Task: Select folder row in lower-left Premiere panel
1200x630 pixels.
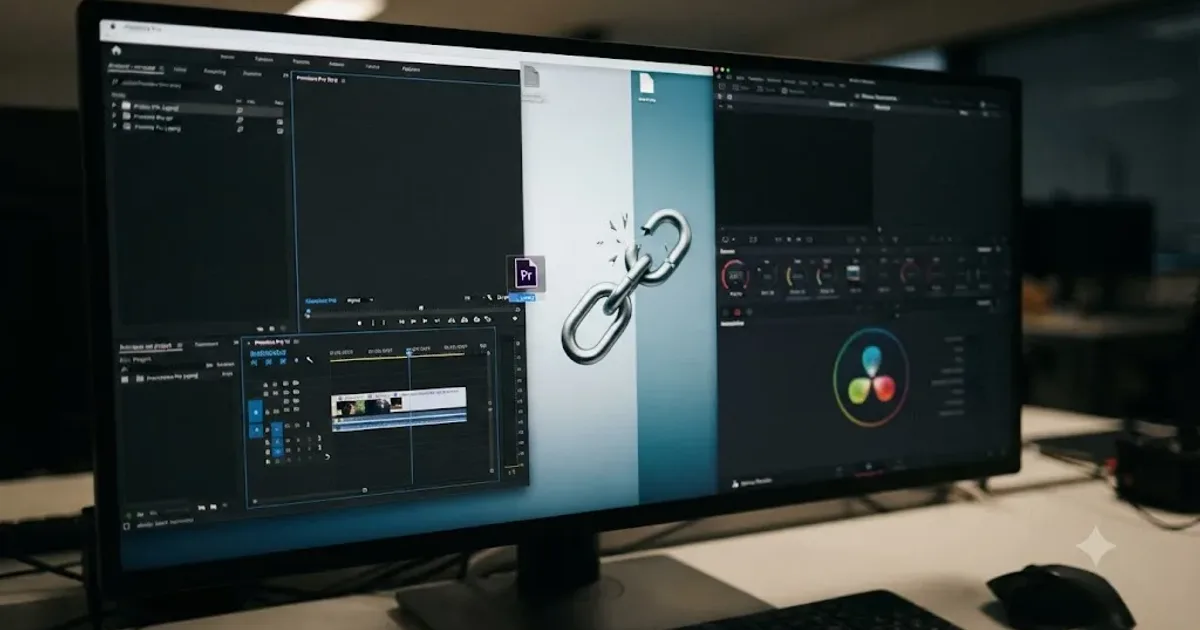Action: pyautogui.click(x=175, y=378)
